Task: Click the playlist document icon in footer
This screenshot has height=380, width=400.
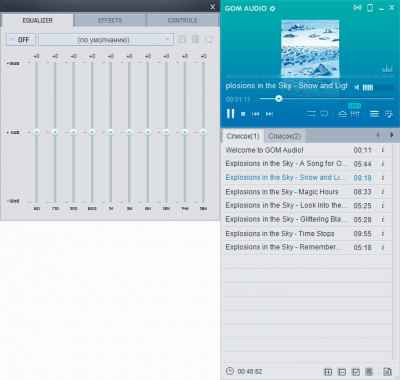Action: [387, 371]
